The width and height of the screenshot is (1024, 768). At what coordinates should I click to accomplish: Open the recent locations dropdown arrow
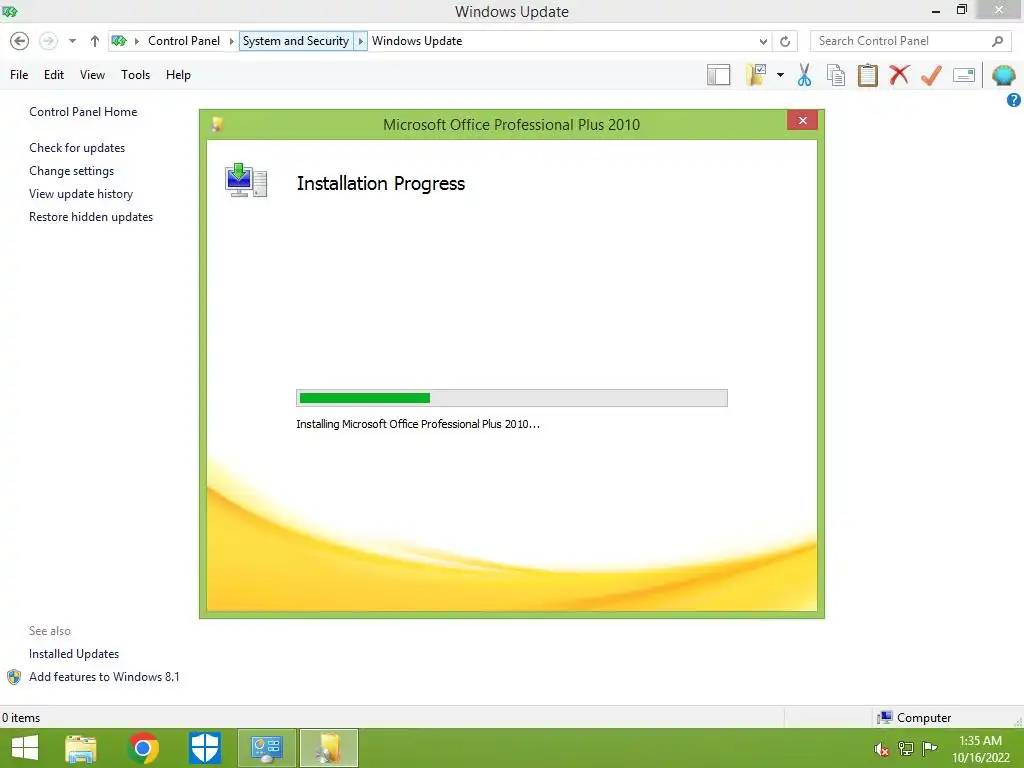[72, 41]
